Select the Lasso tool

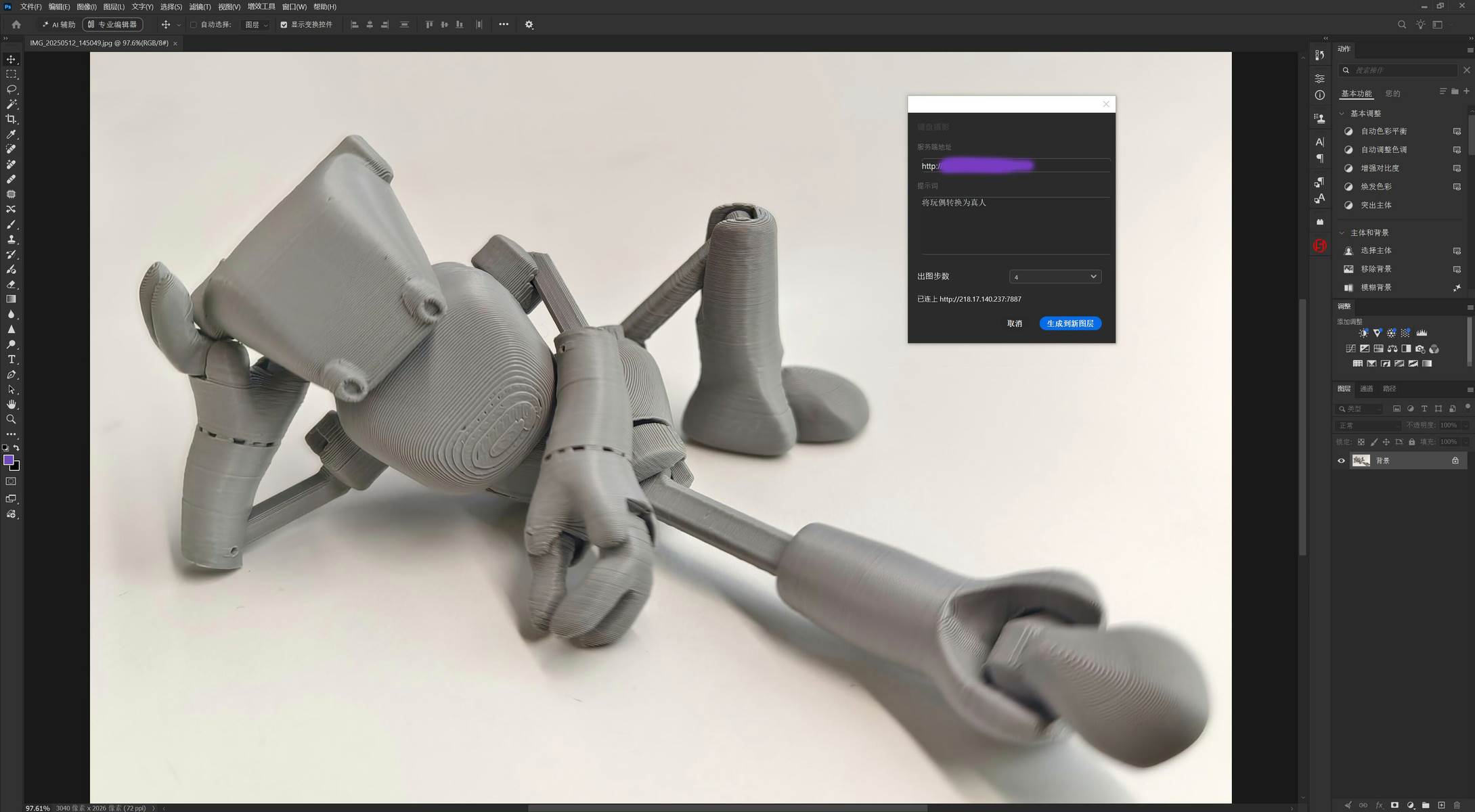12,89
